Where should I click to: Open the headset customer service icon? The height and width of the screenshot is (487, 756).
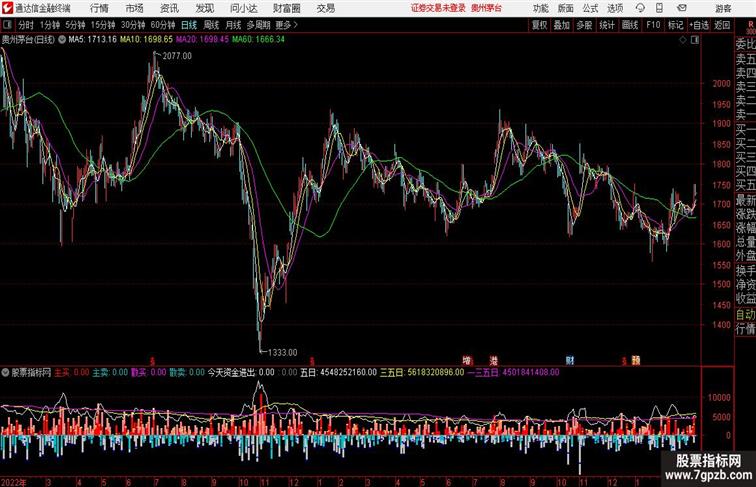tap(640, 8)
